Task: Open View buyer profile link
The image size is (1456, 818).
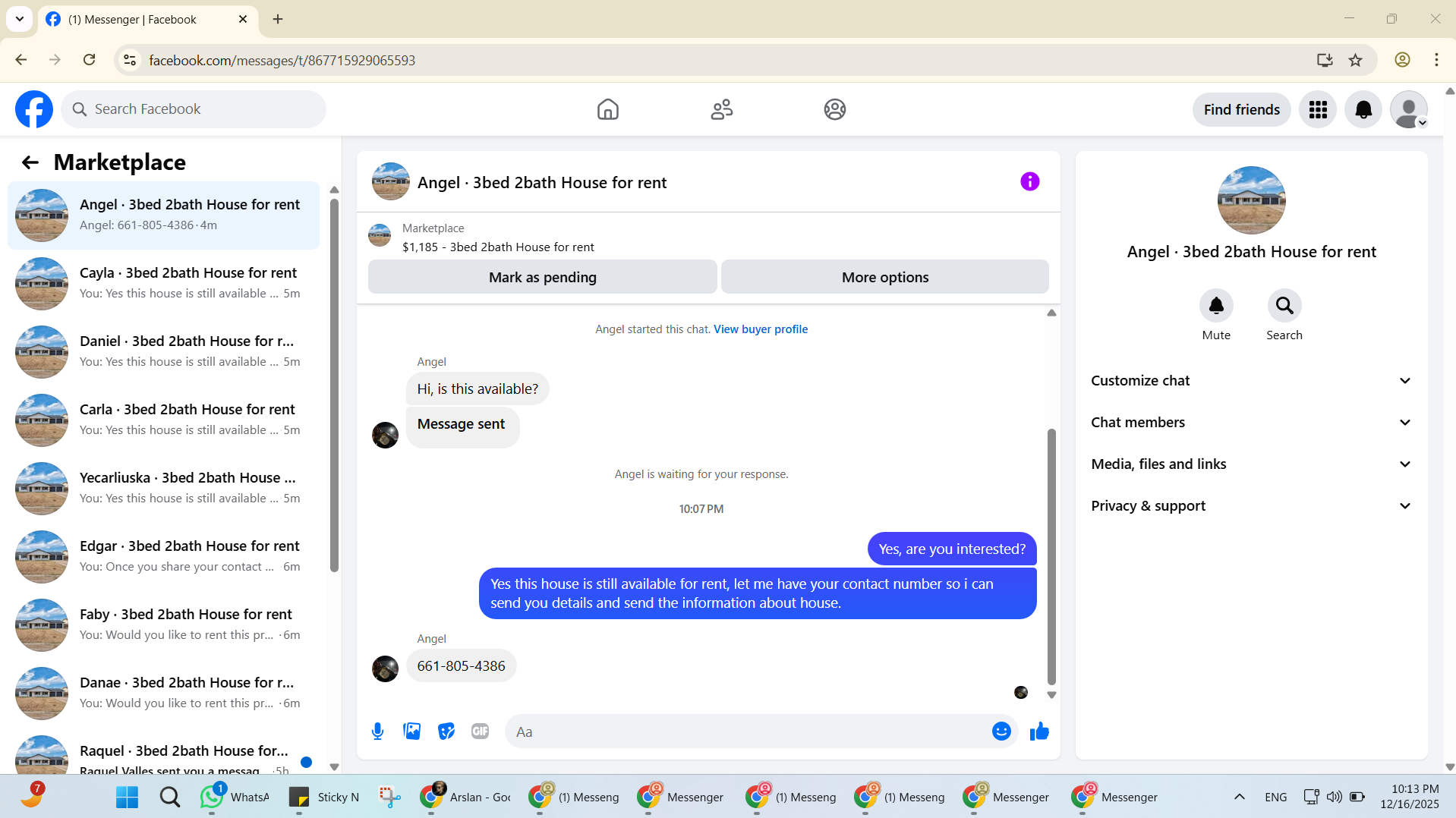Action: click(761, 329)
